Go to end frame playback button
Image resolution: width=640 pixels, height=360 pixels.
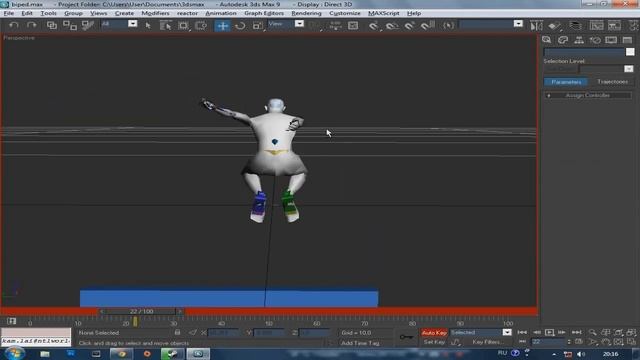[x=576, y=332]
